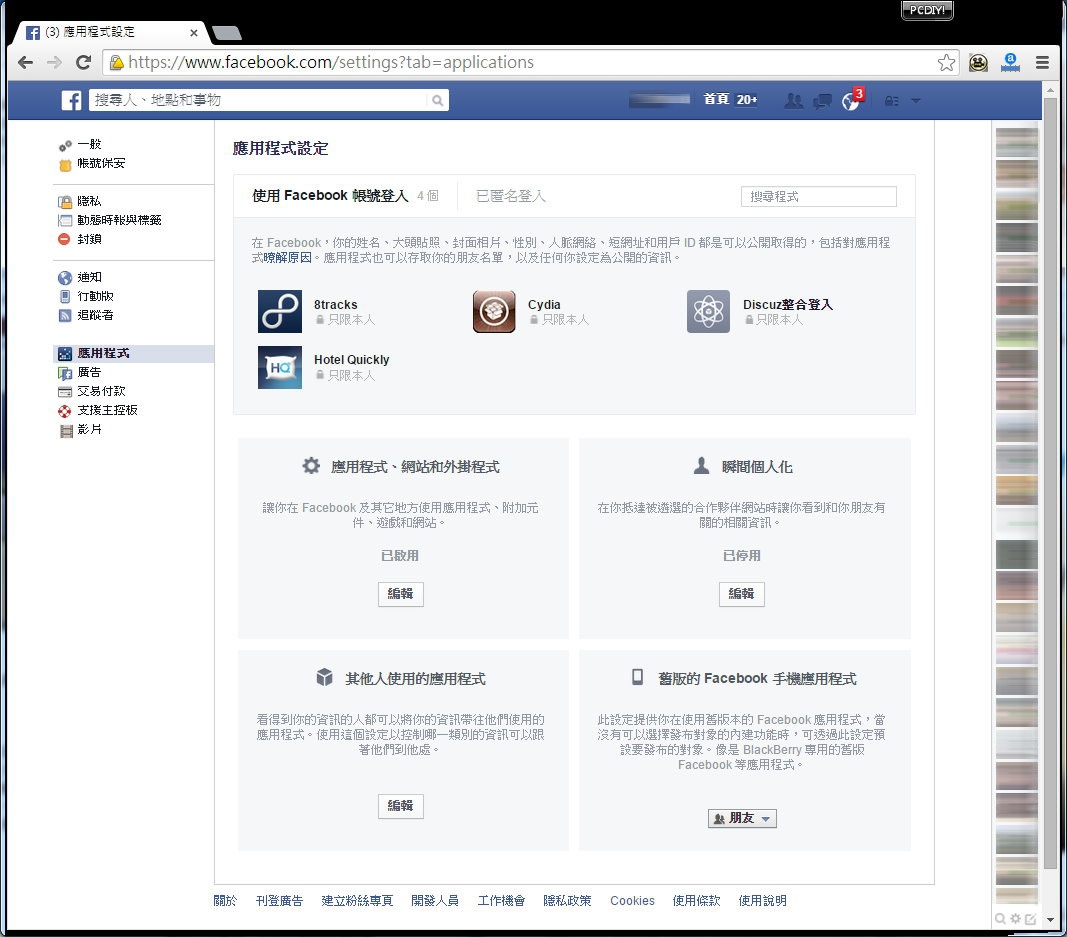
Task: Click the 8tracks app icon
Action: click(x=280, y=312)
